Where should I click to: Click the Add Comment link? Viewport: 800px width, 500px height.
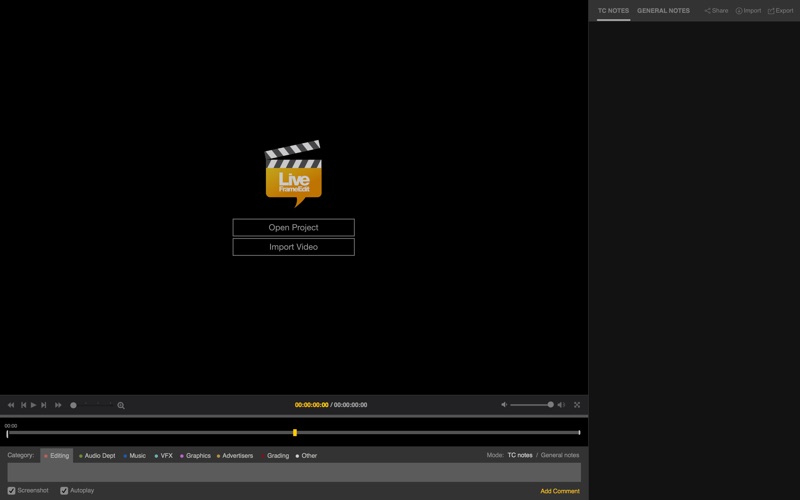(x=560, y=491)
